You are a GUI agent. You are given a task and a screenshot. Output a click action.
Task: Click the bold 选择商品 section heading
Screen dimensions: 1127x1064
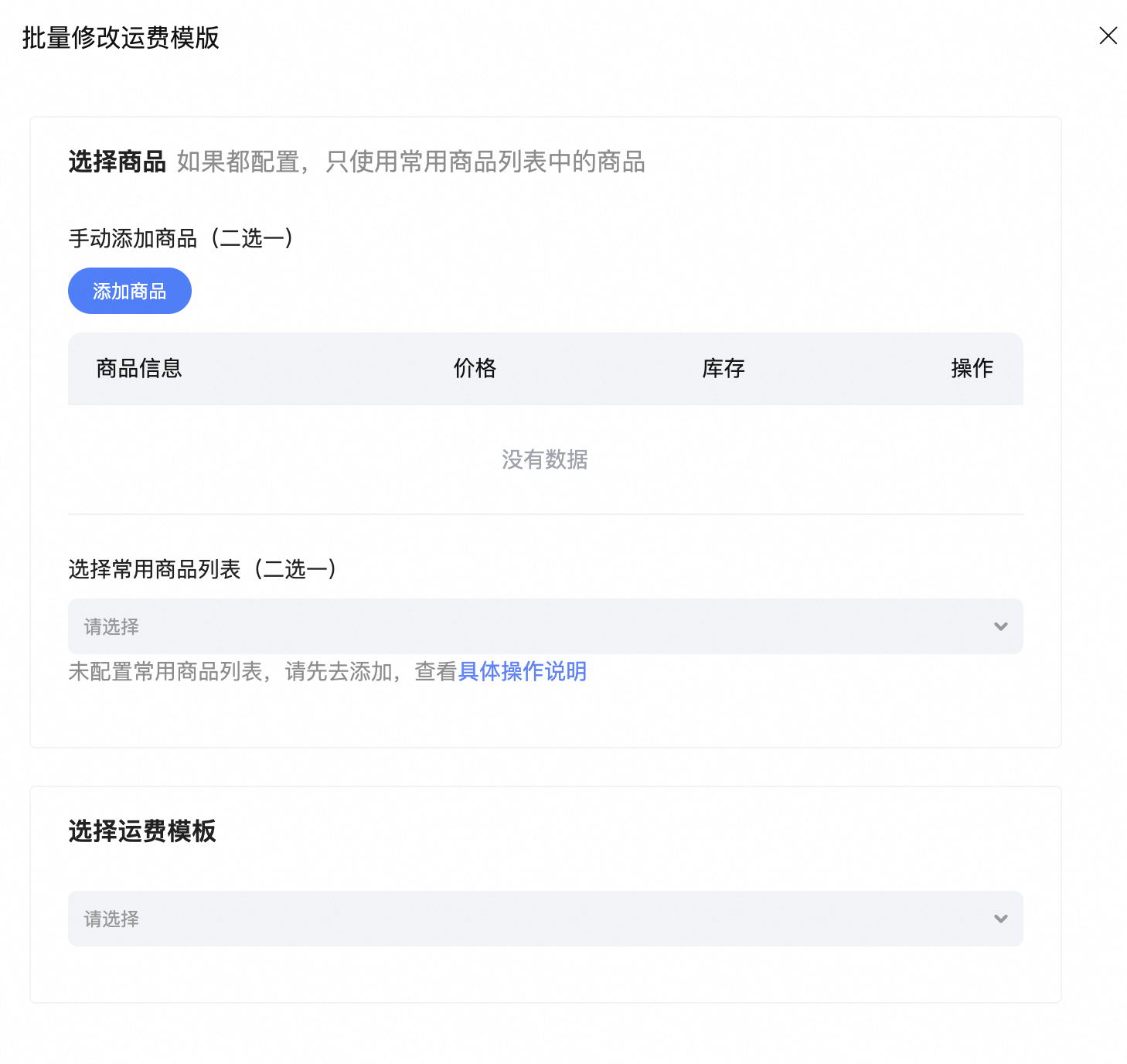tap(117, 162)
